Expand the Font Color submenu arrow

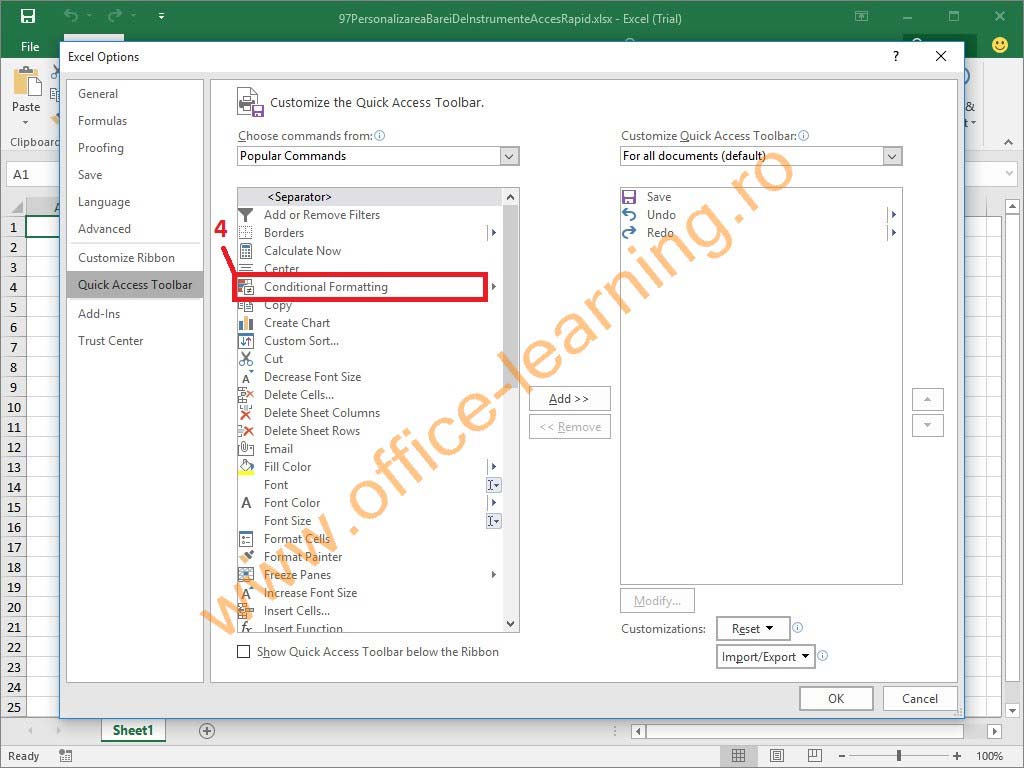click(x=494, y=503)
